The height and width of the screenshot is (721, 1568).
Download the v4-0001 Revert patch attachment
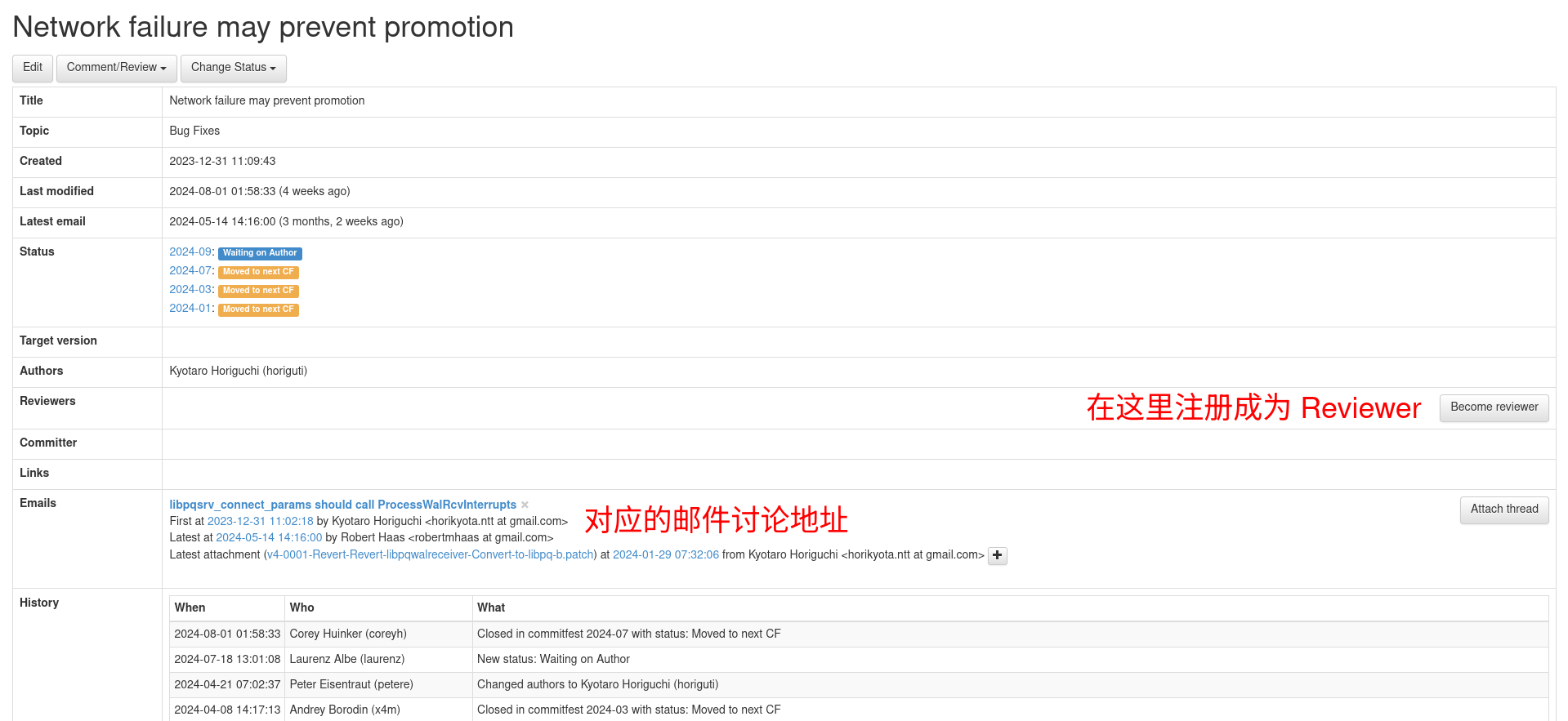click(x=431, y=555)
